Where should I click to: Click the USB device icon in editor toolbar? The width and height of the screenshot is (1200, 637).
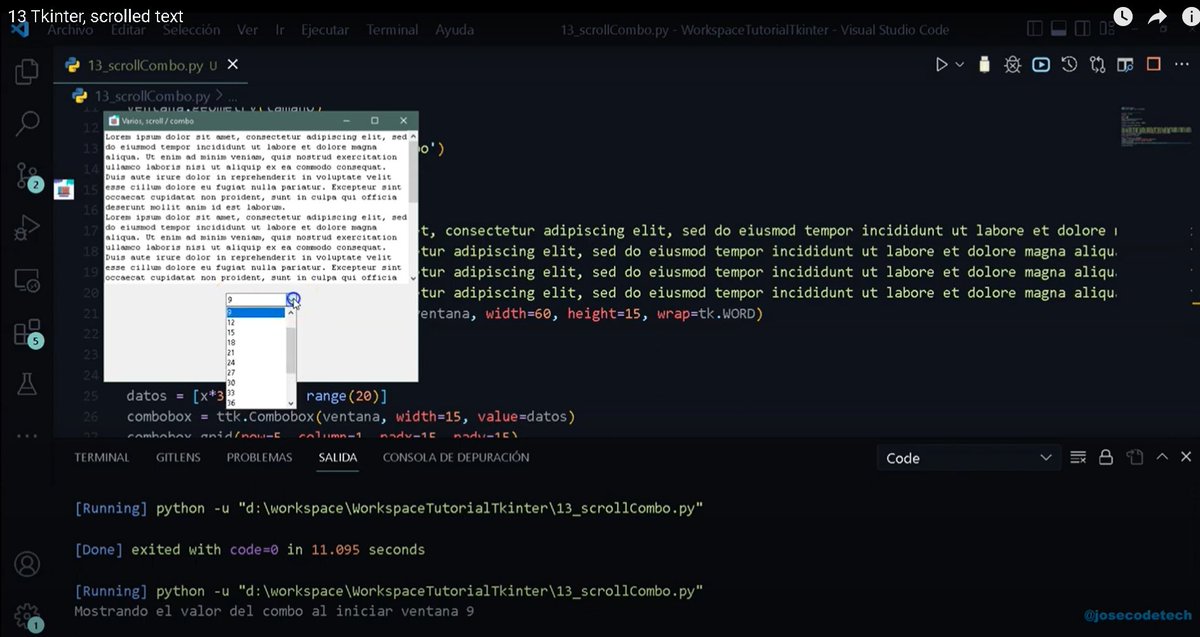click(985, 65)
